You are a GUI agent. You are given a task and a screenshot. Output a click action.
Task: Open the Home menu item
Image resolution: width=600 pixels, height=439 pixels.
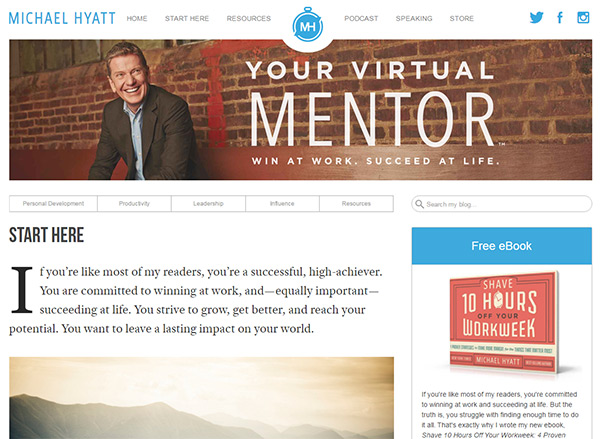click(137, 18)
